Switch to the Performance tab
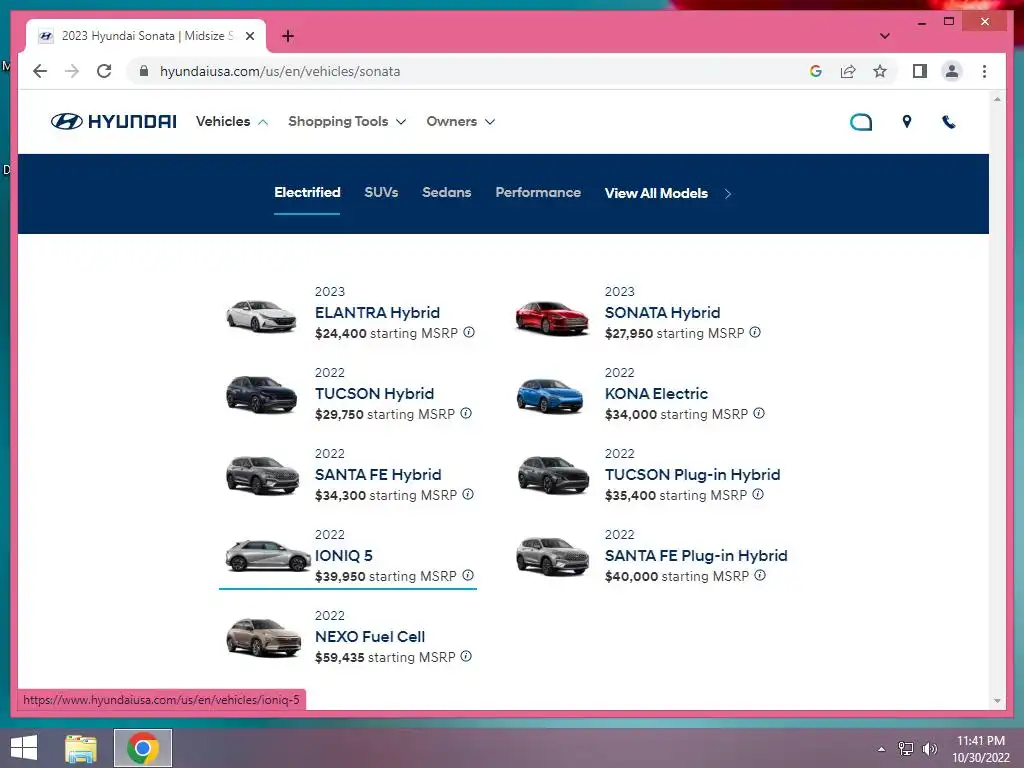Image resolution: width=1024 pixels, height=768 pixels. [x=537, y=193]
